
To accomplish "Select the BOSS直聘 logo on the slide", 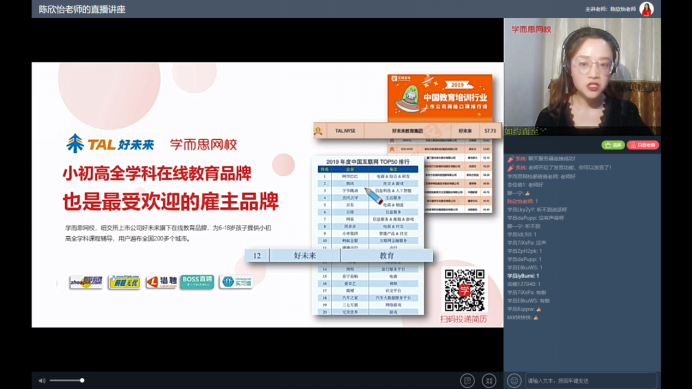I will [197, 282].
